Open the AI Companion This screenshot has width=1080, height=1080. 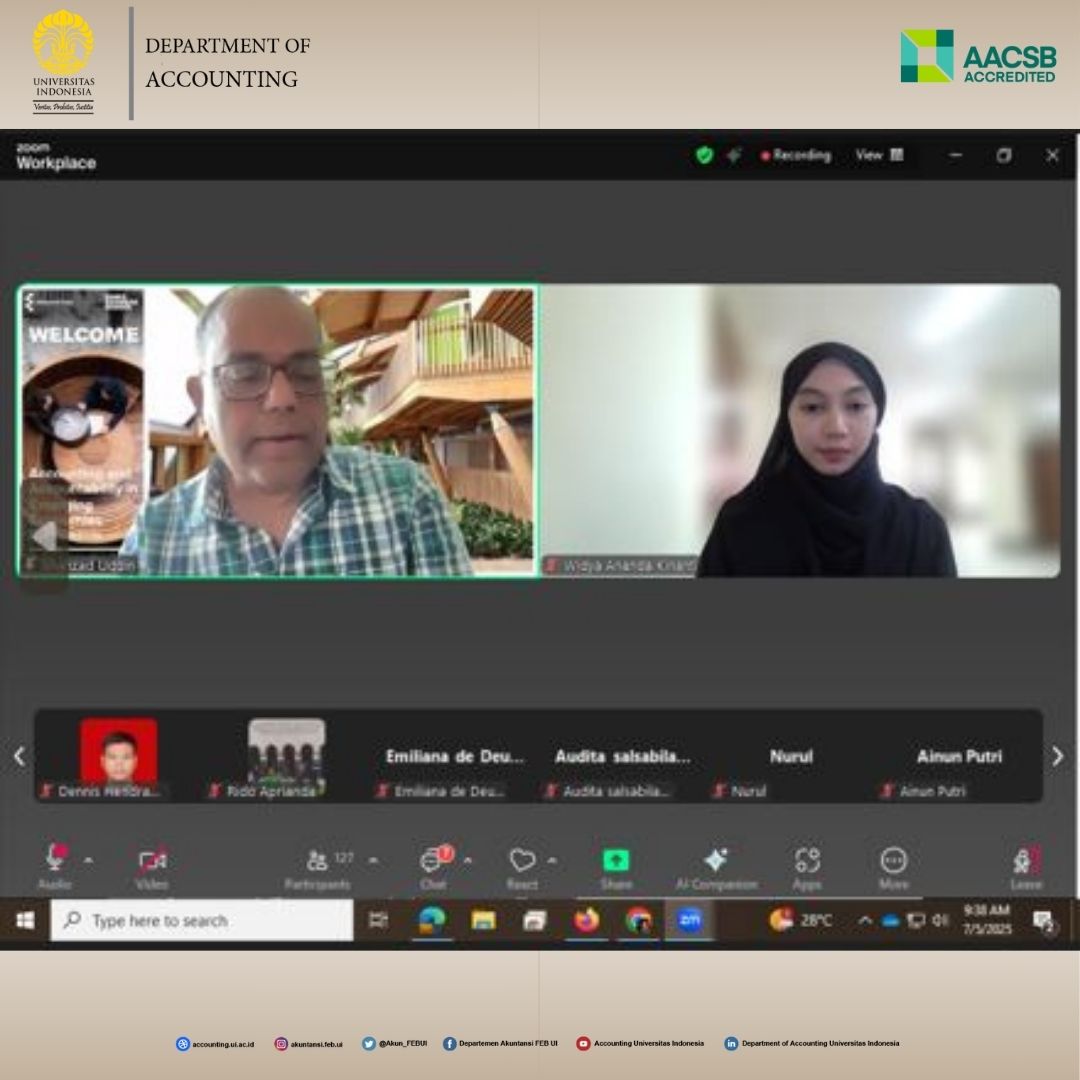click(x=716, y=860)
